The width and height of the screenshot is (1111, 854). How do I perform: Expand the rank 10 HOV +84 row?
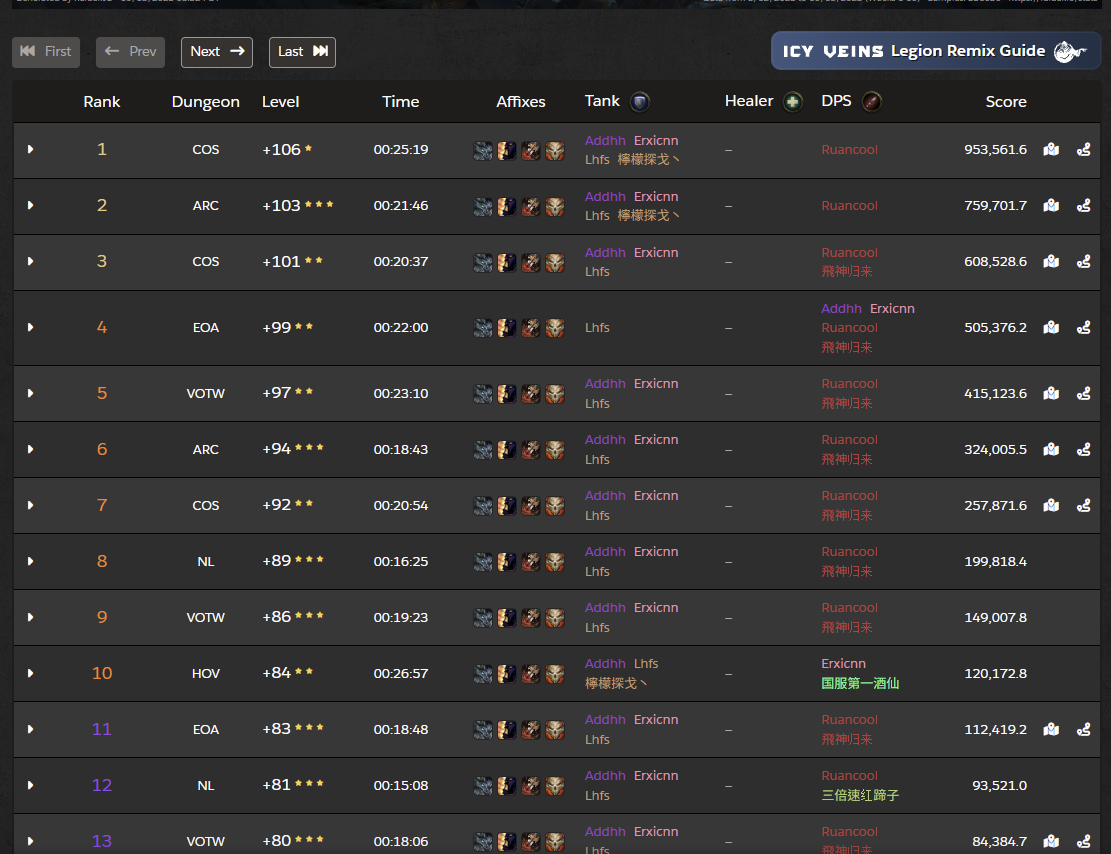coord(30,673)
